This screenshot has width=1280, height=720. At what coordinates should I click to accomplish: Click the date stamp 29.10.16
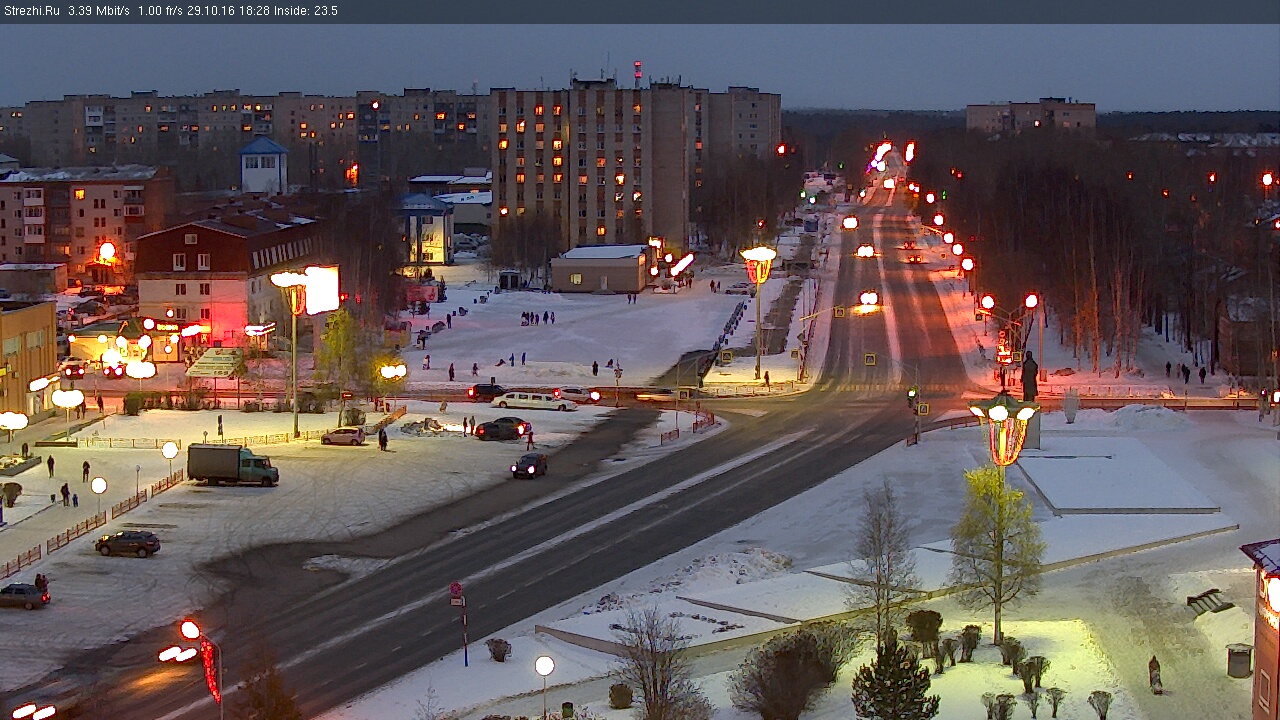click(209, 11)
